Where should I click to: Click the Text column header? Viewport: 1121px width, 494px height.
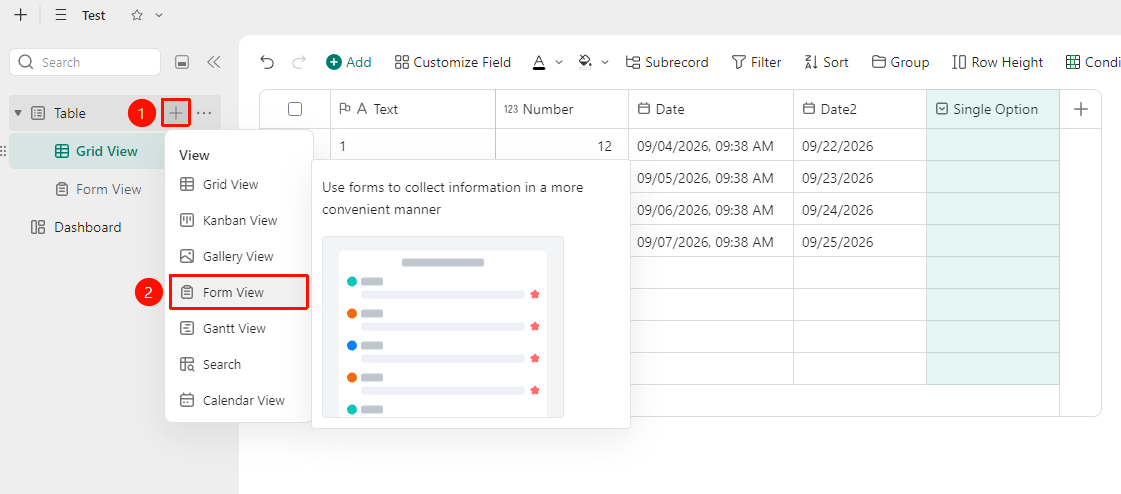[413, 109]
